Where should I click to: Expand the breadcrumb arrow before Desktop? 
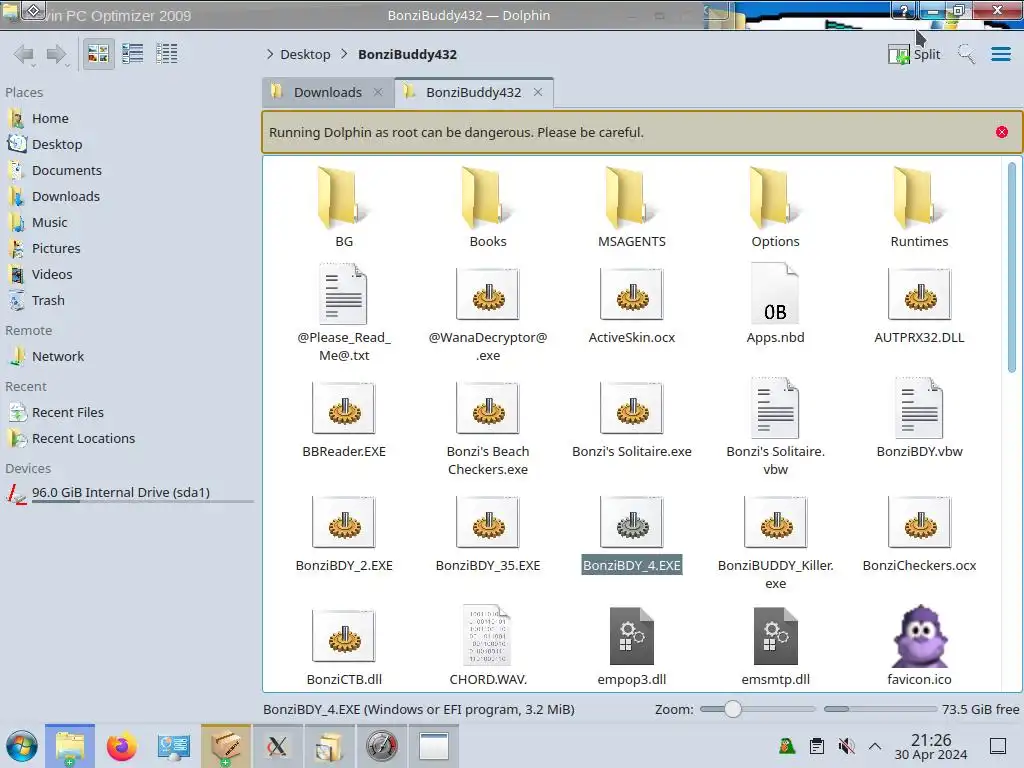tap(270, 54)
